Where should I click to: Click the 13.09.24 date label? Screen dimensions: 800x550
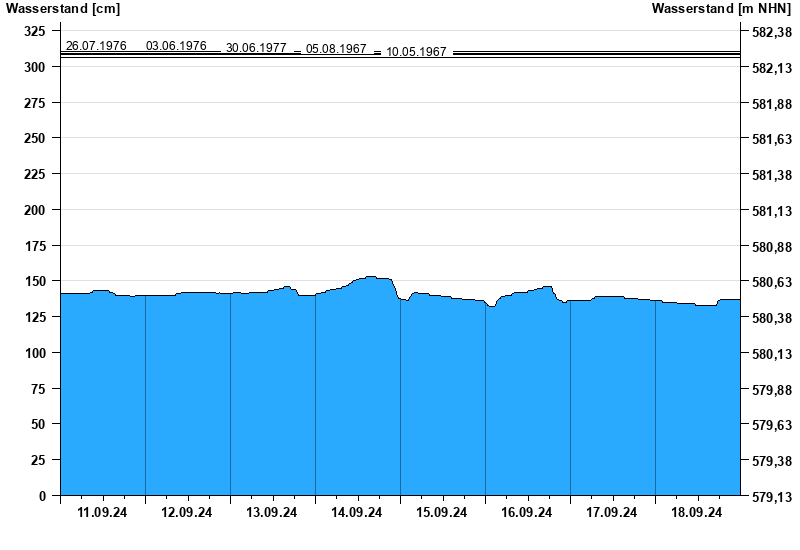(272, 513)
